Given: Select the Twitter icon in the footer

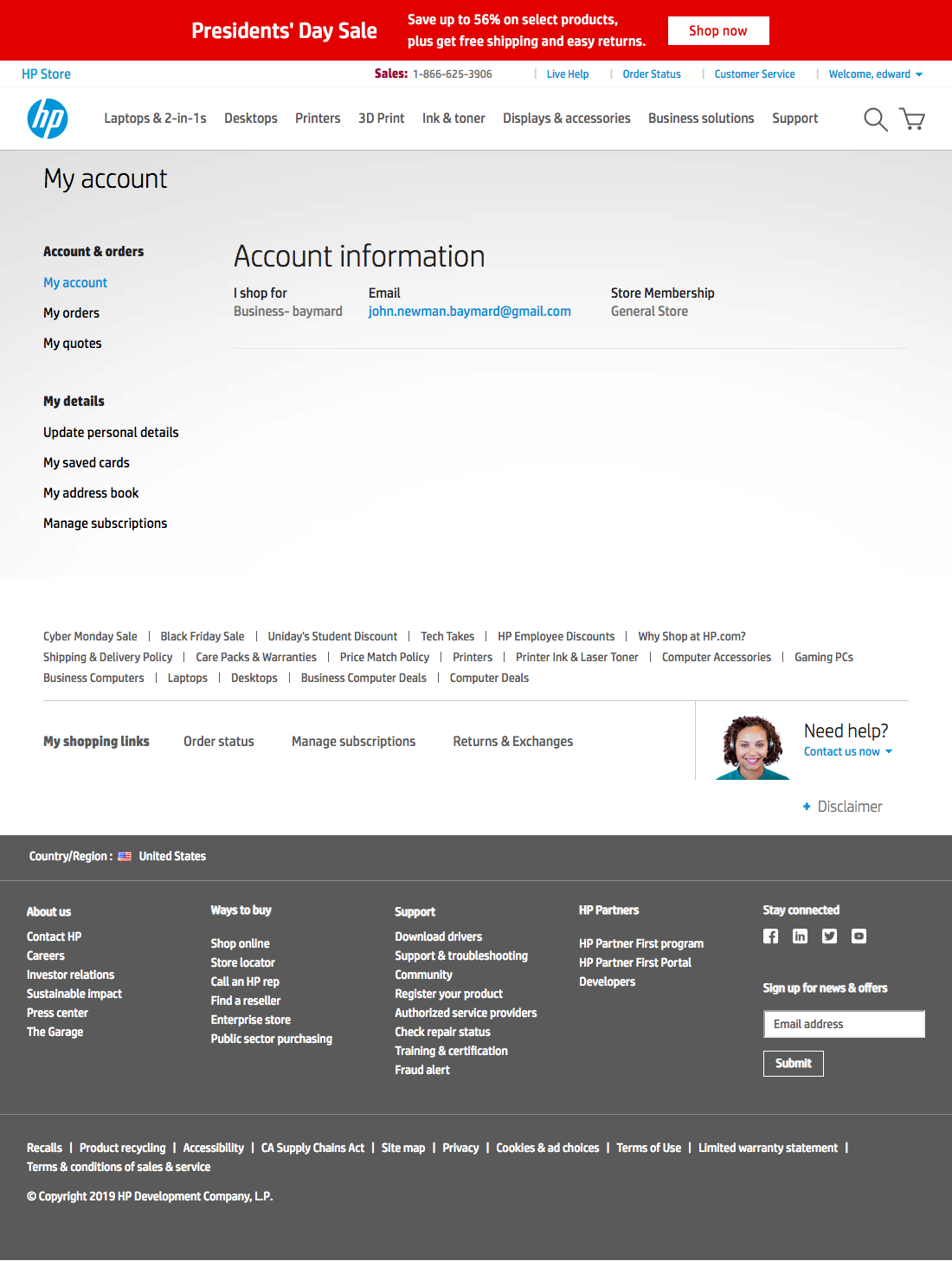Looking at the screenshot, I should coord(829,936).
